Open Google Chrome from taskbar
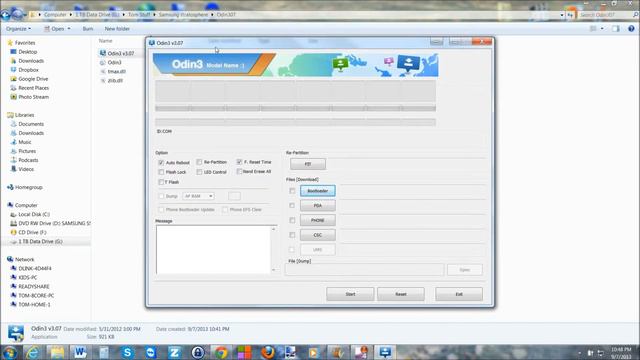Viewport: 640px width, 360px height. click(221, 352)
